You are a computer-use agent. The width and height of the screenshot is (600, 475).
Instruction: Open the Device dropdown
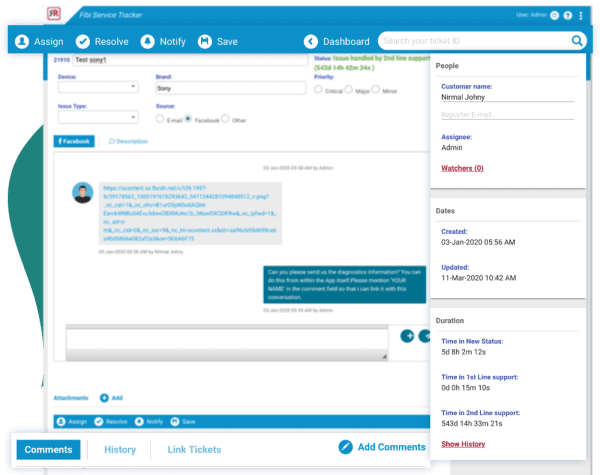(98, 87)
